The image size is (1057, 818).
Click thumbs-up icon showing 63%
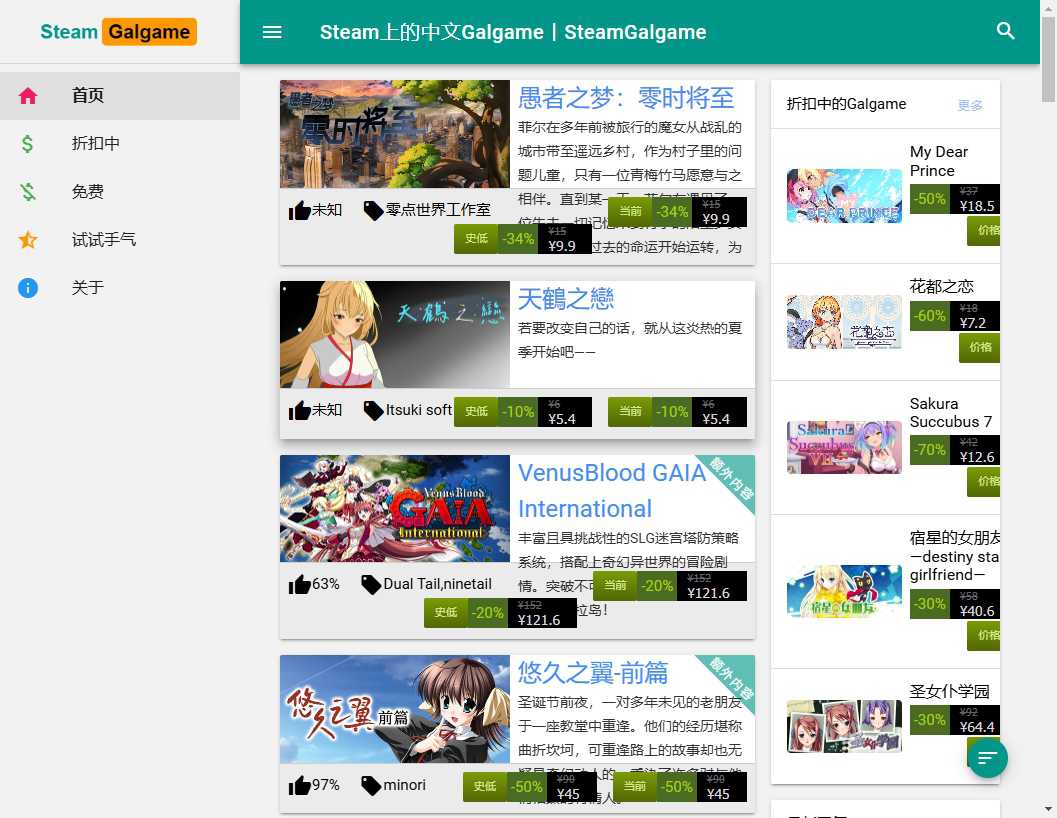click(299, 584)
